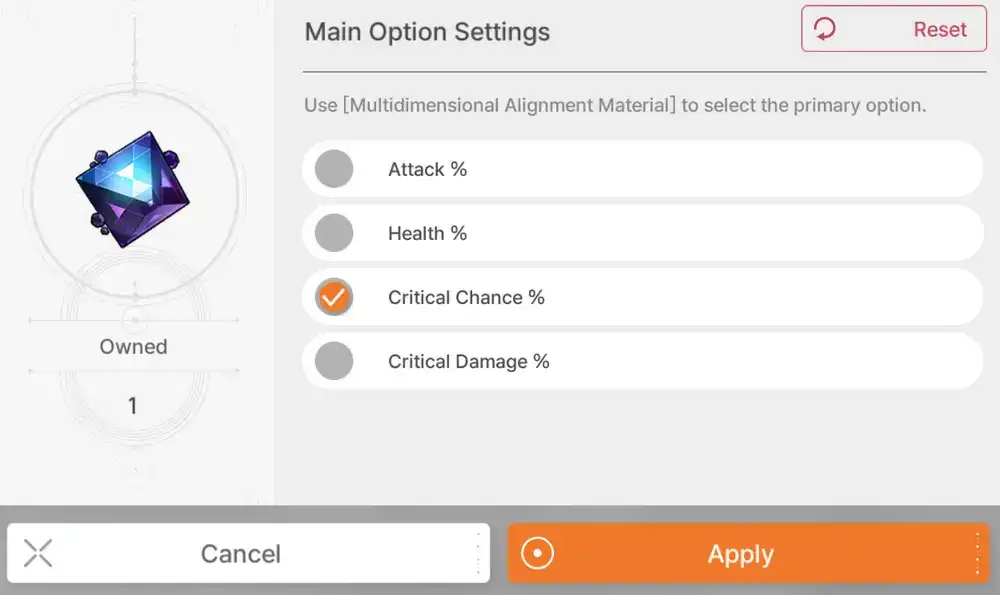Click the vertical dots on Apply button edge
Image resolution: width=1000 pixels, height=595 pixels.
(x=977, y=554)
